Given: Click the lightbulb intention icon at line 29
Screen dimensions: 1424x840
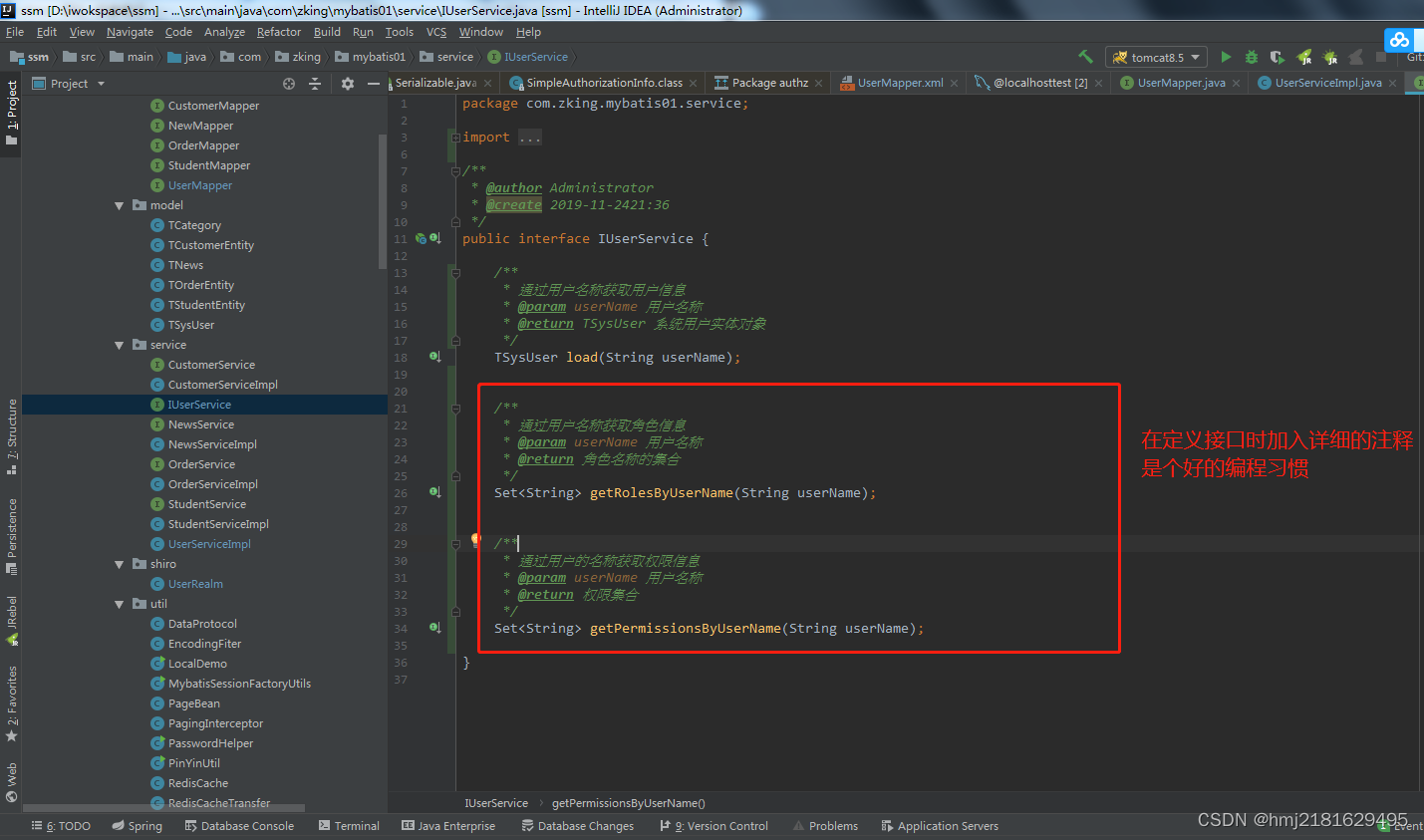Looking at the screenshot, I should pos(476,540).
